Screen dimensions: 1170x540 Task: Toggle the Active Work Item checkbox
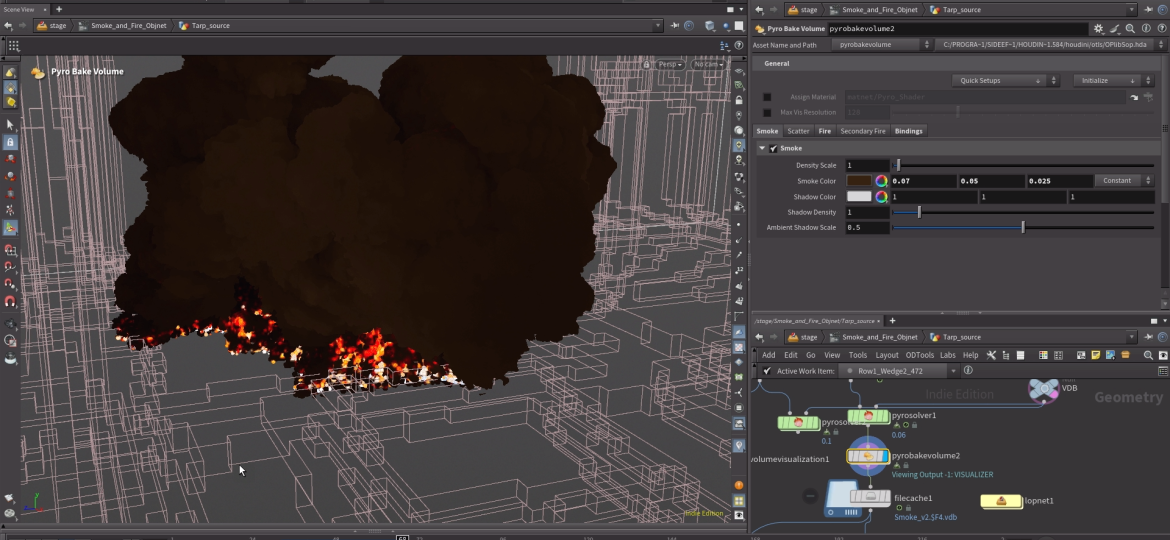767,371
